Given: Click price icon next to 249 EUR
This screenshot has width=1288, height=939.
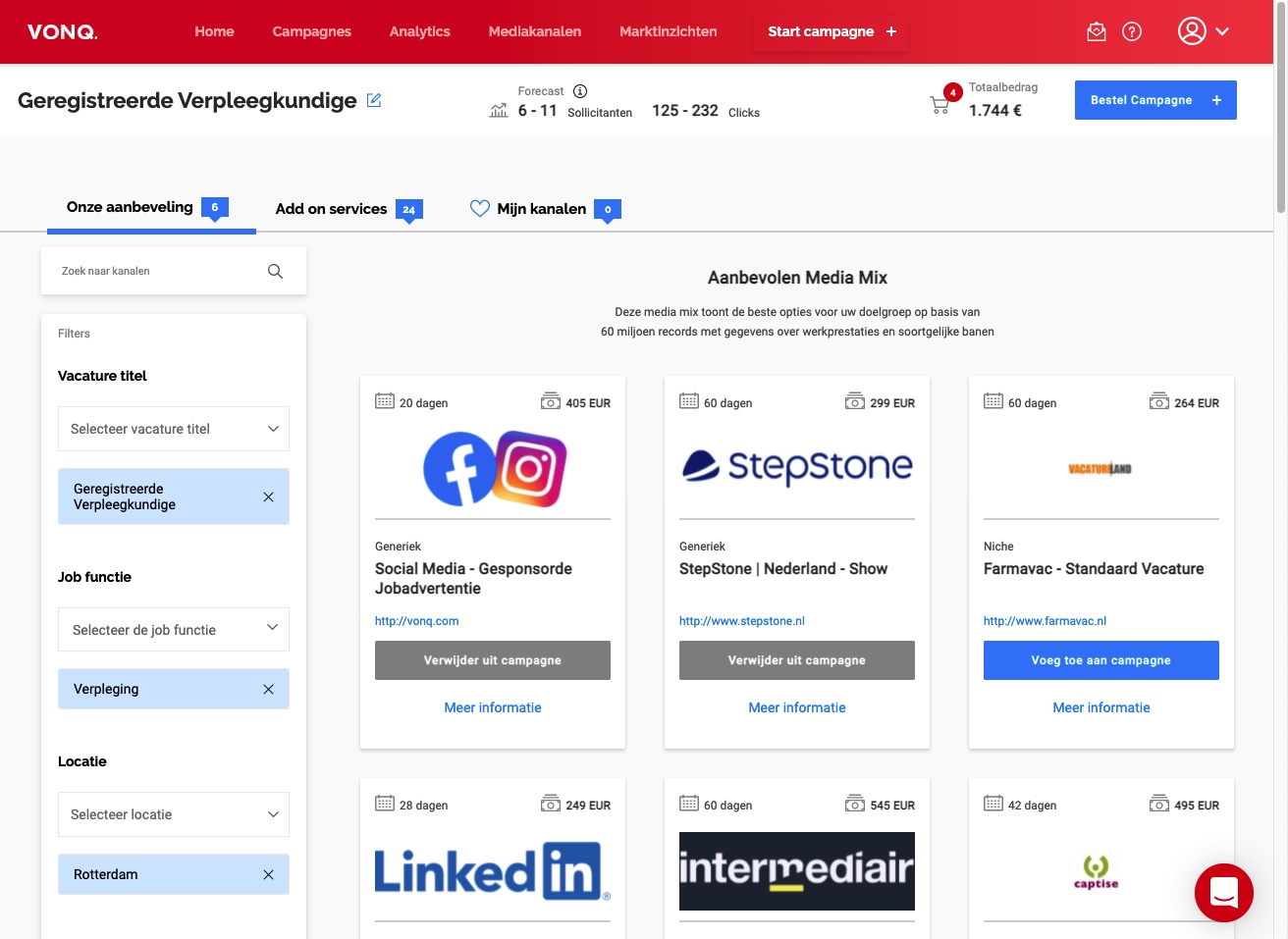Looking at the screenshot, I should click(x=551, y=804).
